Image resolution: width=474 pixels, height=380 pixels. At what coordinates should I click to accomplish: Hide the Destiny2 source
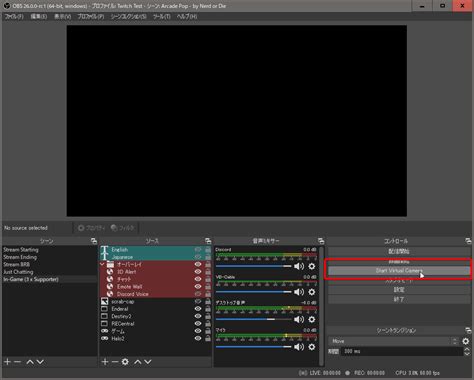198,316
